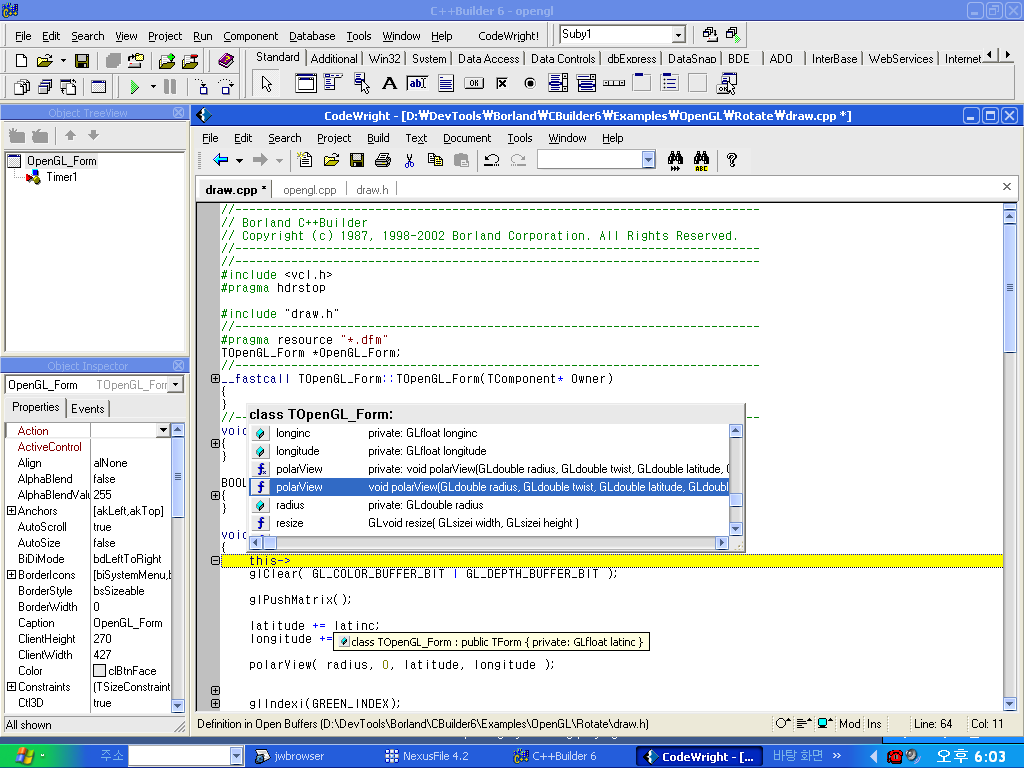Click the Print icon in CodeWright toolbar
The image size is (1024, 768).
382,160
